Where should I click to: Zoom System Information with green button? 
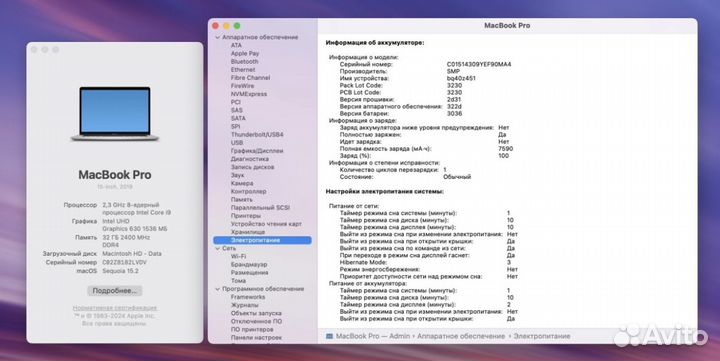coord(237,26)
